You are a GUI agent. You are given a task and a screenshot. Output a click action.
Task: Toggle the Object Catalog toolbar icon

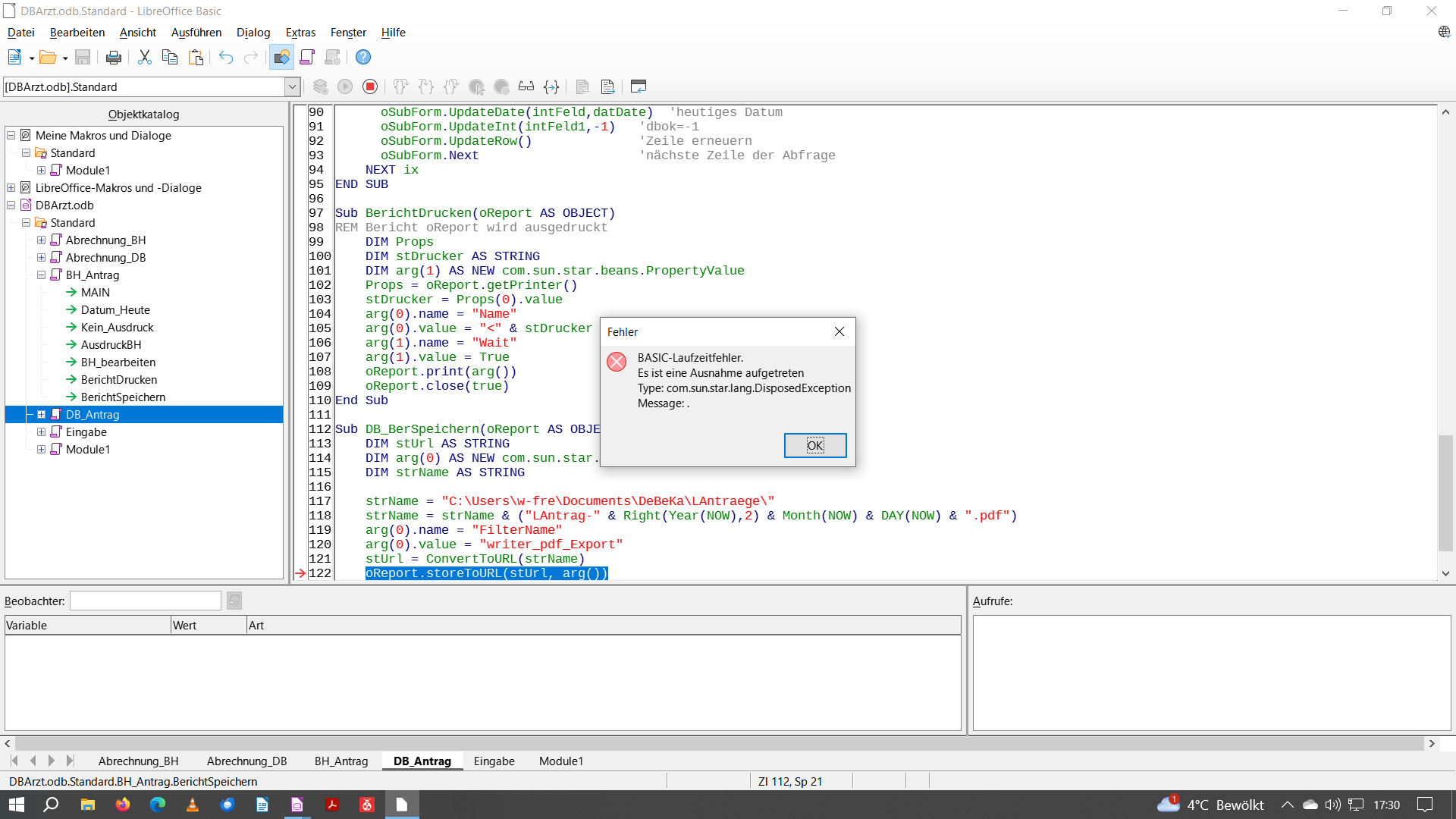point(282,57)
